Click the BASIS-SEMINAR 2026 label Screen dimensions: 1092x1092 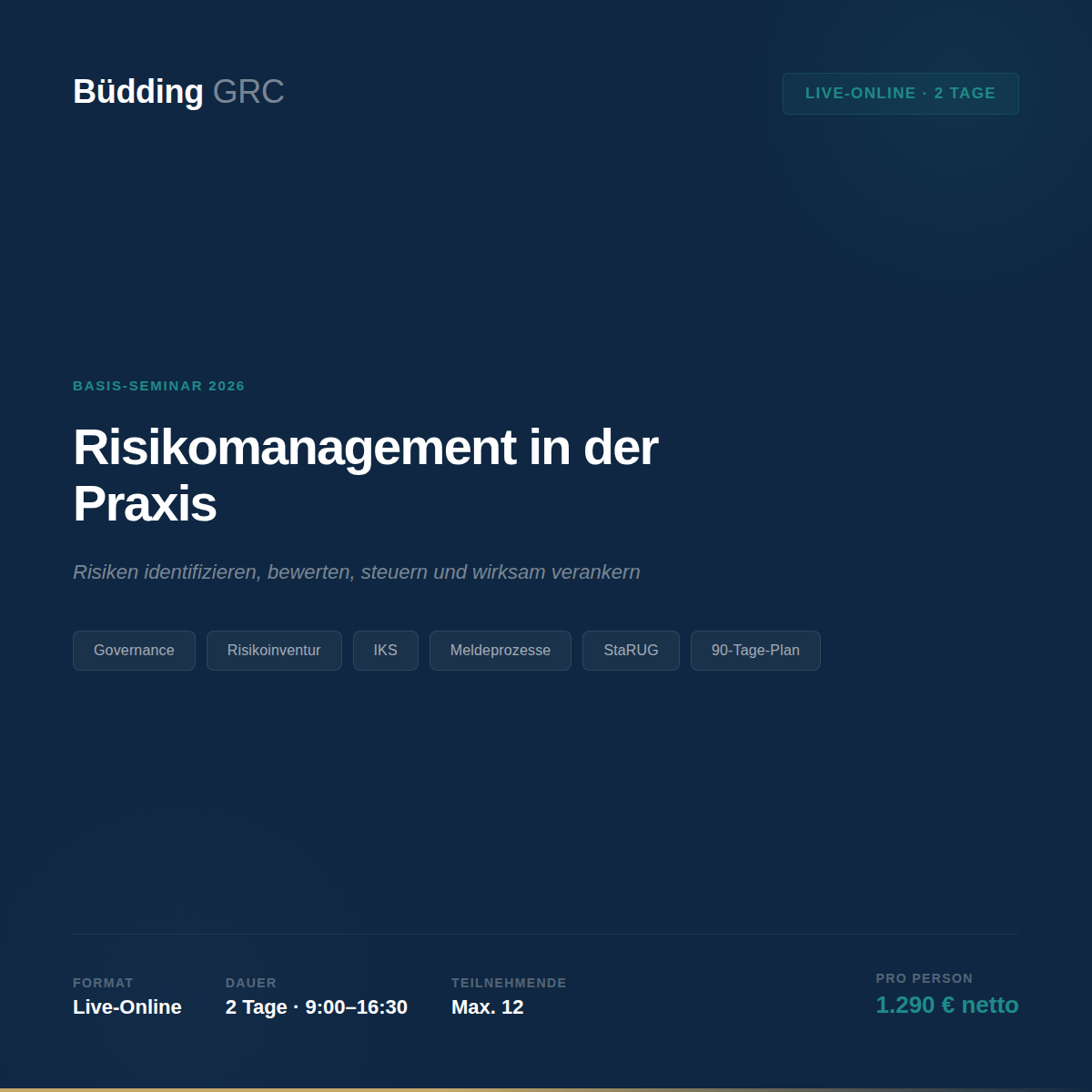[x=159, y=386]
